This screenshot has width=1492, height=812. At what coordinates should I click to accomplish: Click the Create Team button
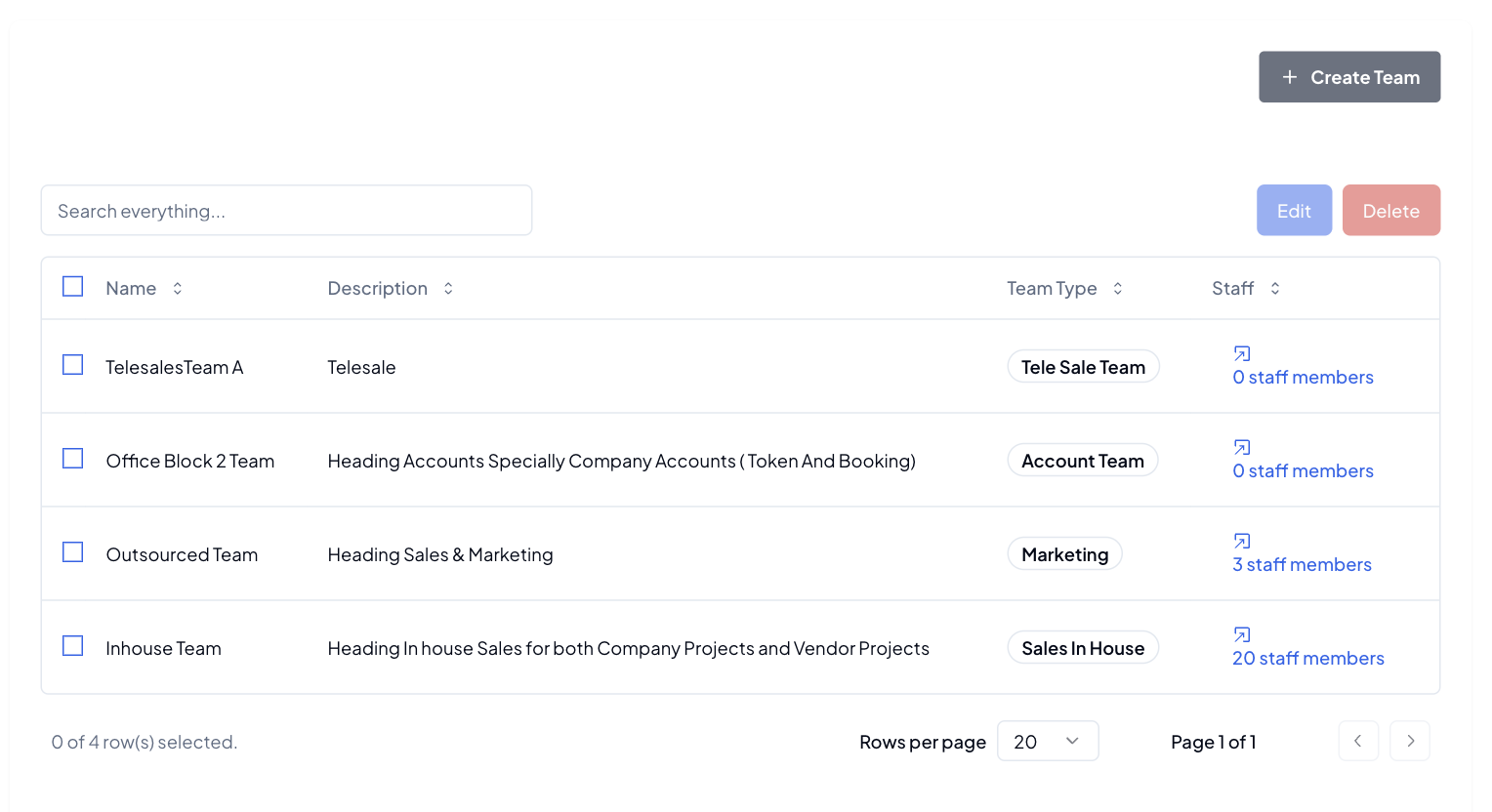(x=1348, y=77)
